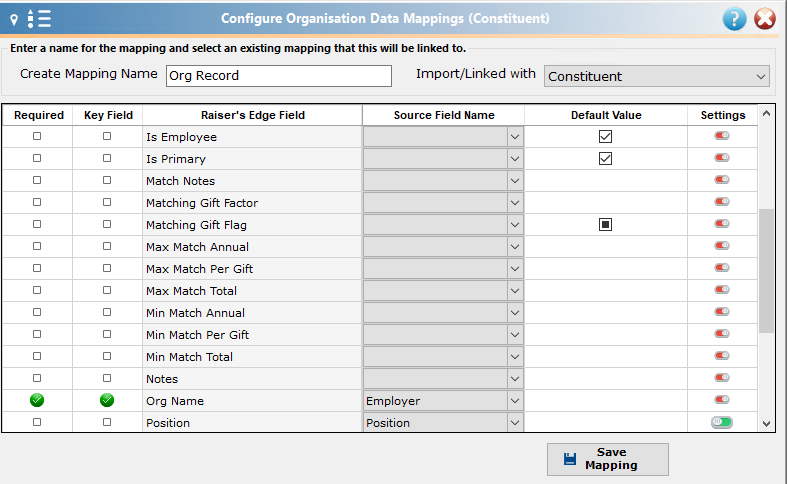Toggle the Is Employee settings switch
Screen dimensions: 788x484
(x=722, y=136)
